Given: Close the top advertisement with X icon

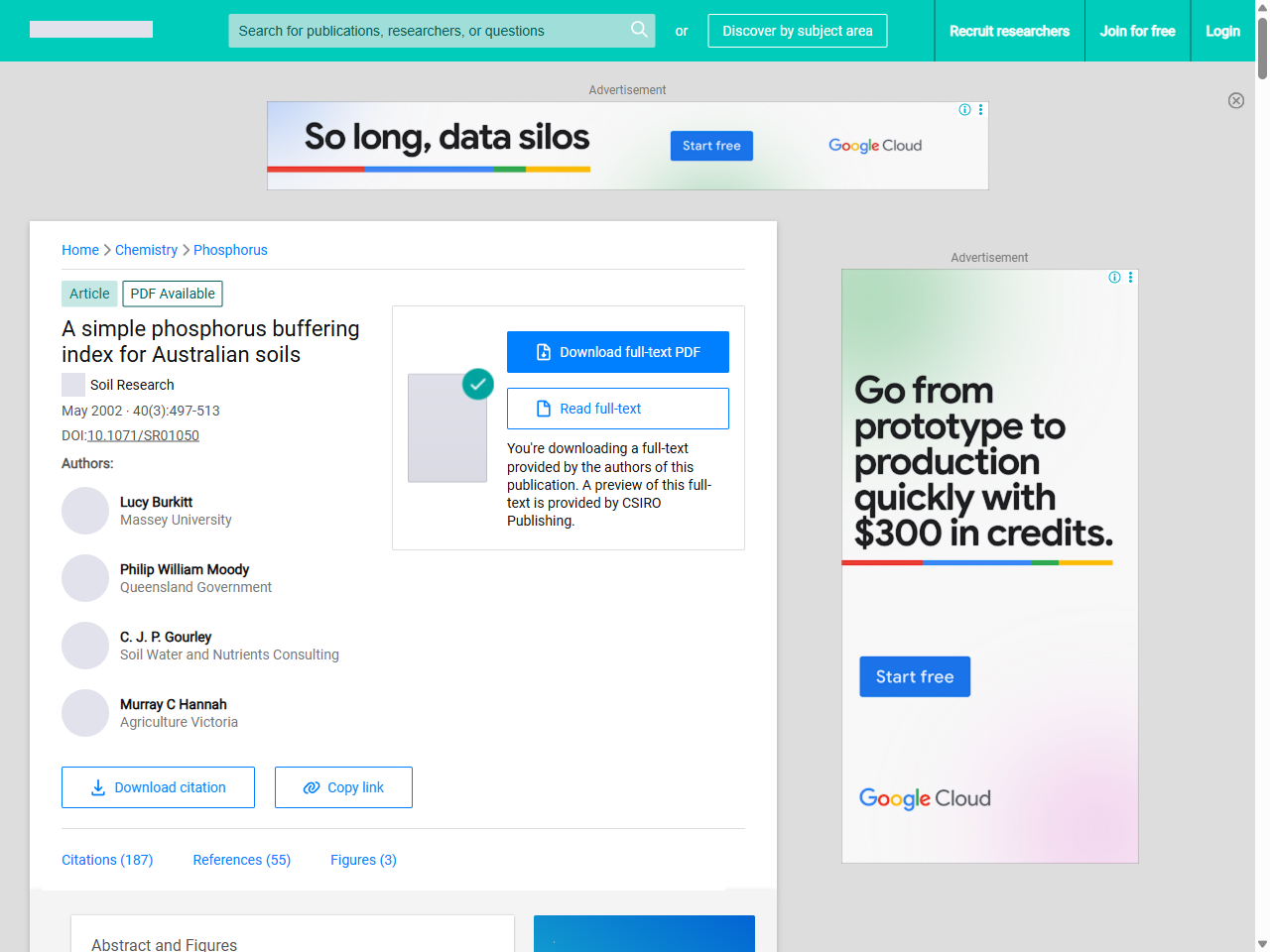Looking at the screenshot, I should pyautogui.click(x=1235, y=100).
